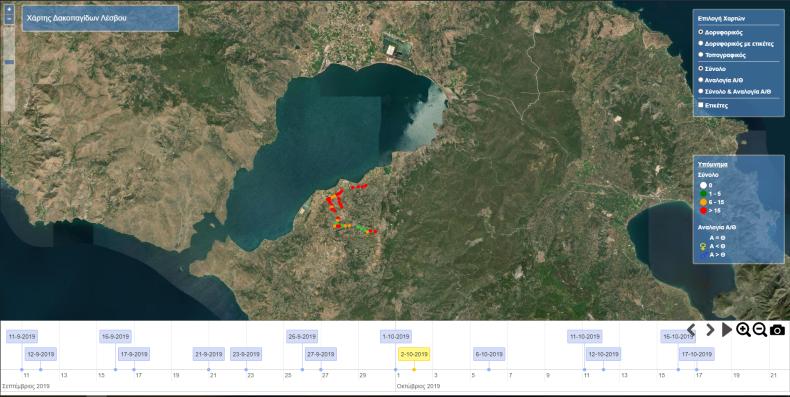Zoom in the timeline with magnifier plus
Image resolution: width=790 pixels, height=397 pixels.
[743, 330]
